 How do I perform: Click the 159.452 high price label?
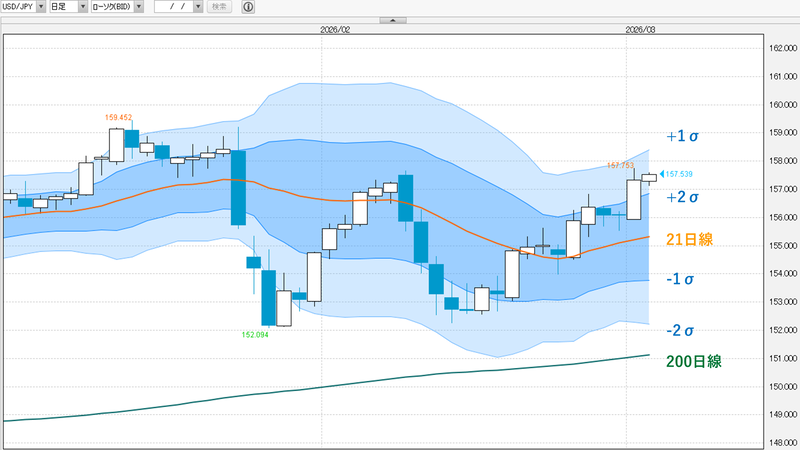(118, 117)
